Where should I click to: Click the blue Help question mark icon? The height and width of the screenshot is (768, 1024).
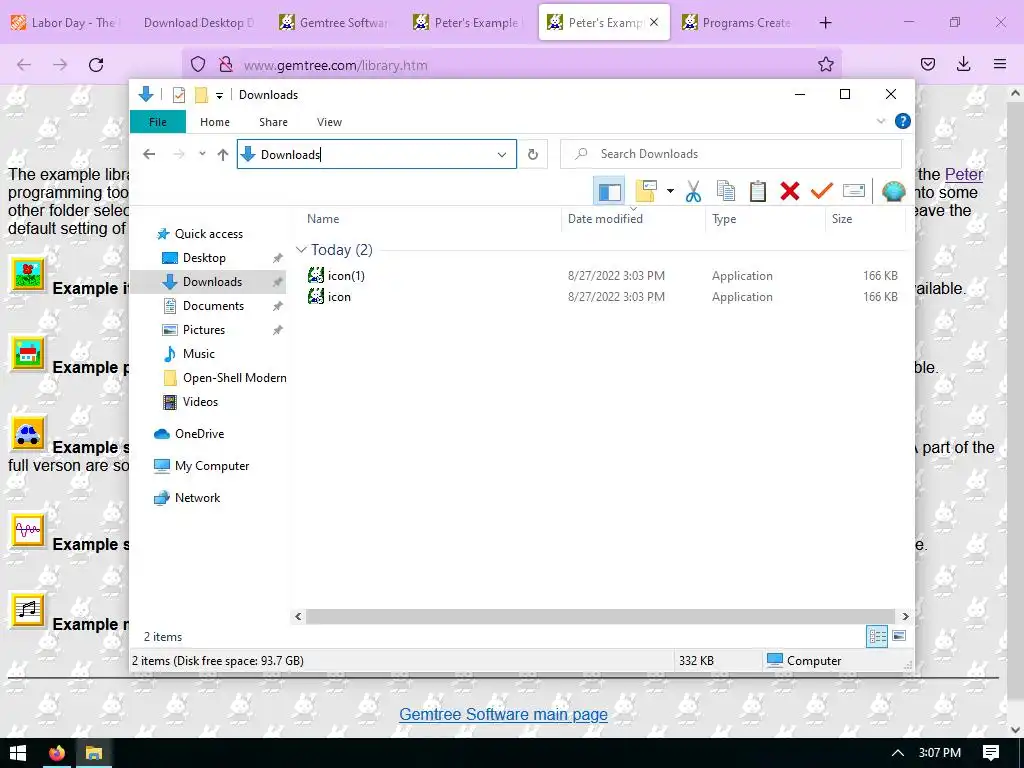[903, 121]
